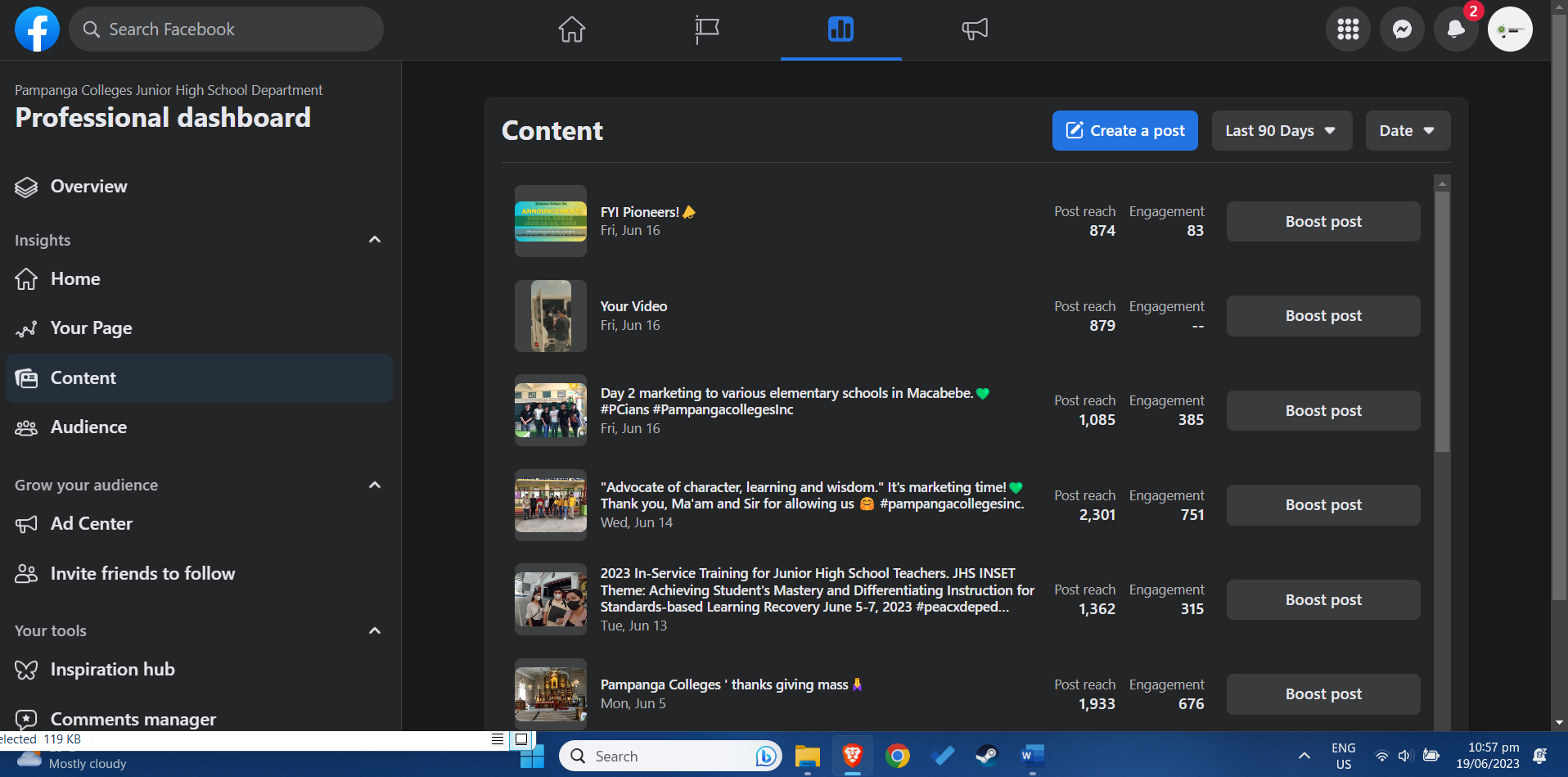Open the taskbar clock and date
The height and width of the screenshot is (777, 1568).
click(1488, 756)
